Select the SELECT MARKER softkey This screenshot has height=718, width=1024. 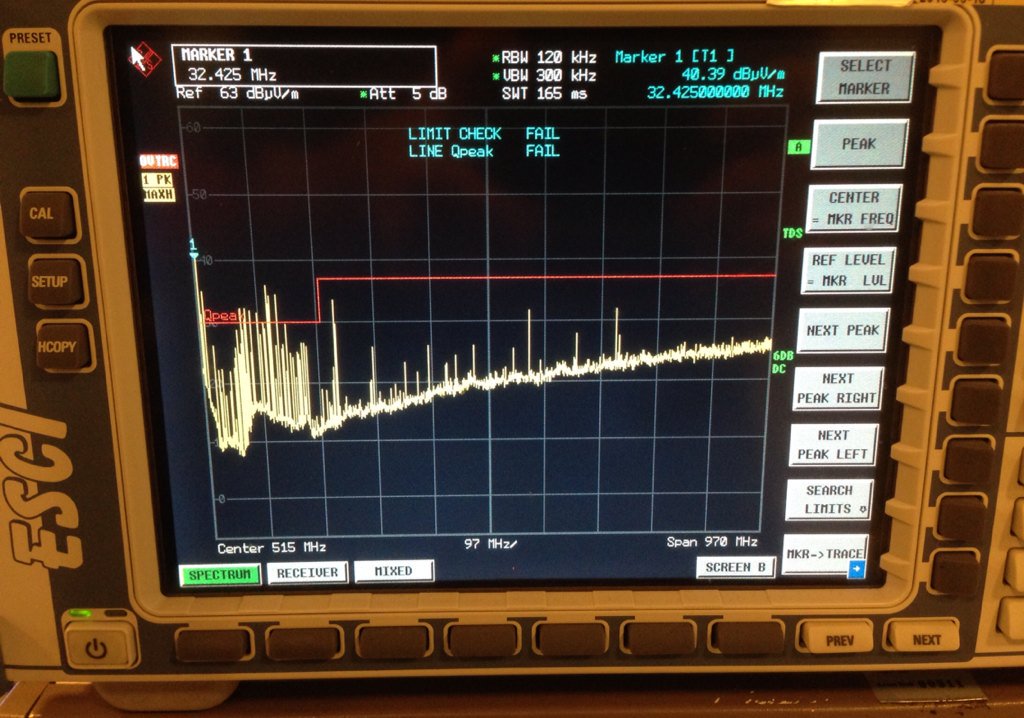865,77
